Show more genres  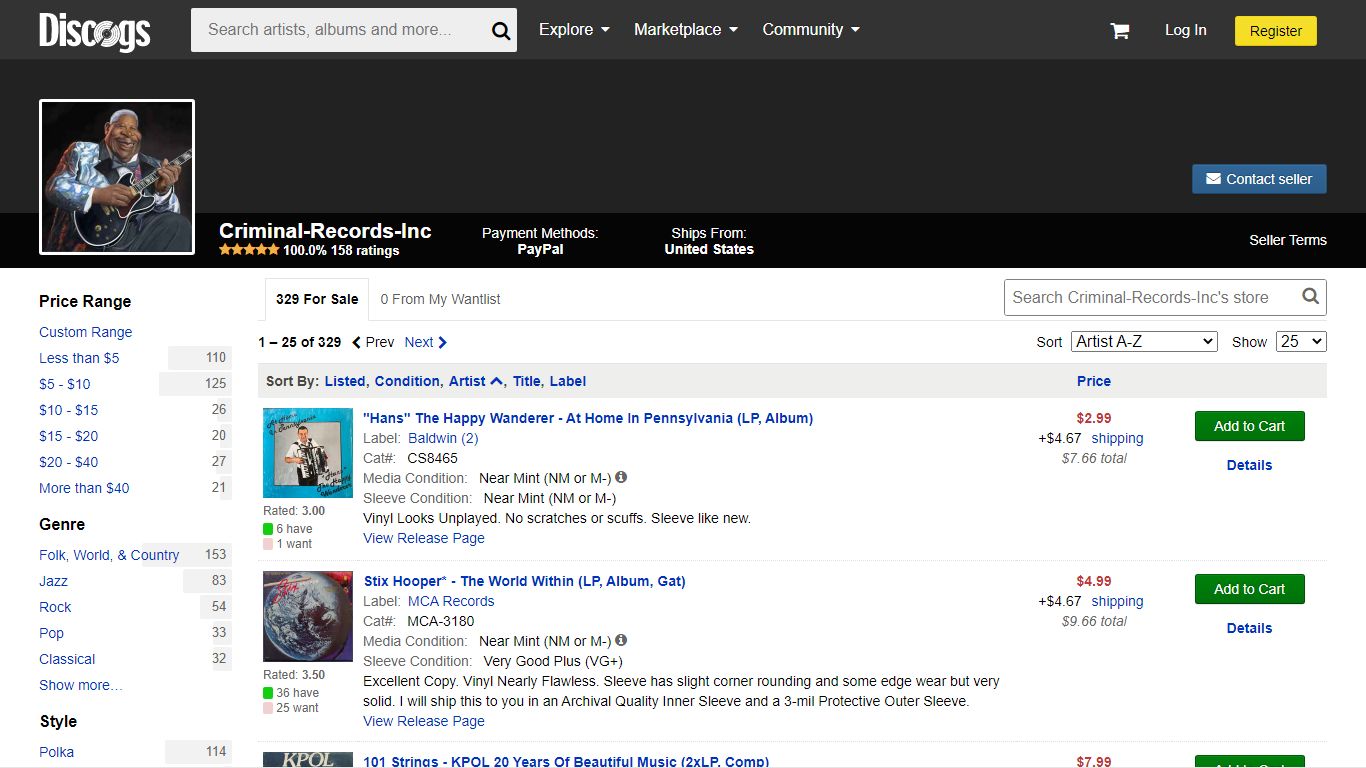coord(81,685)
